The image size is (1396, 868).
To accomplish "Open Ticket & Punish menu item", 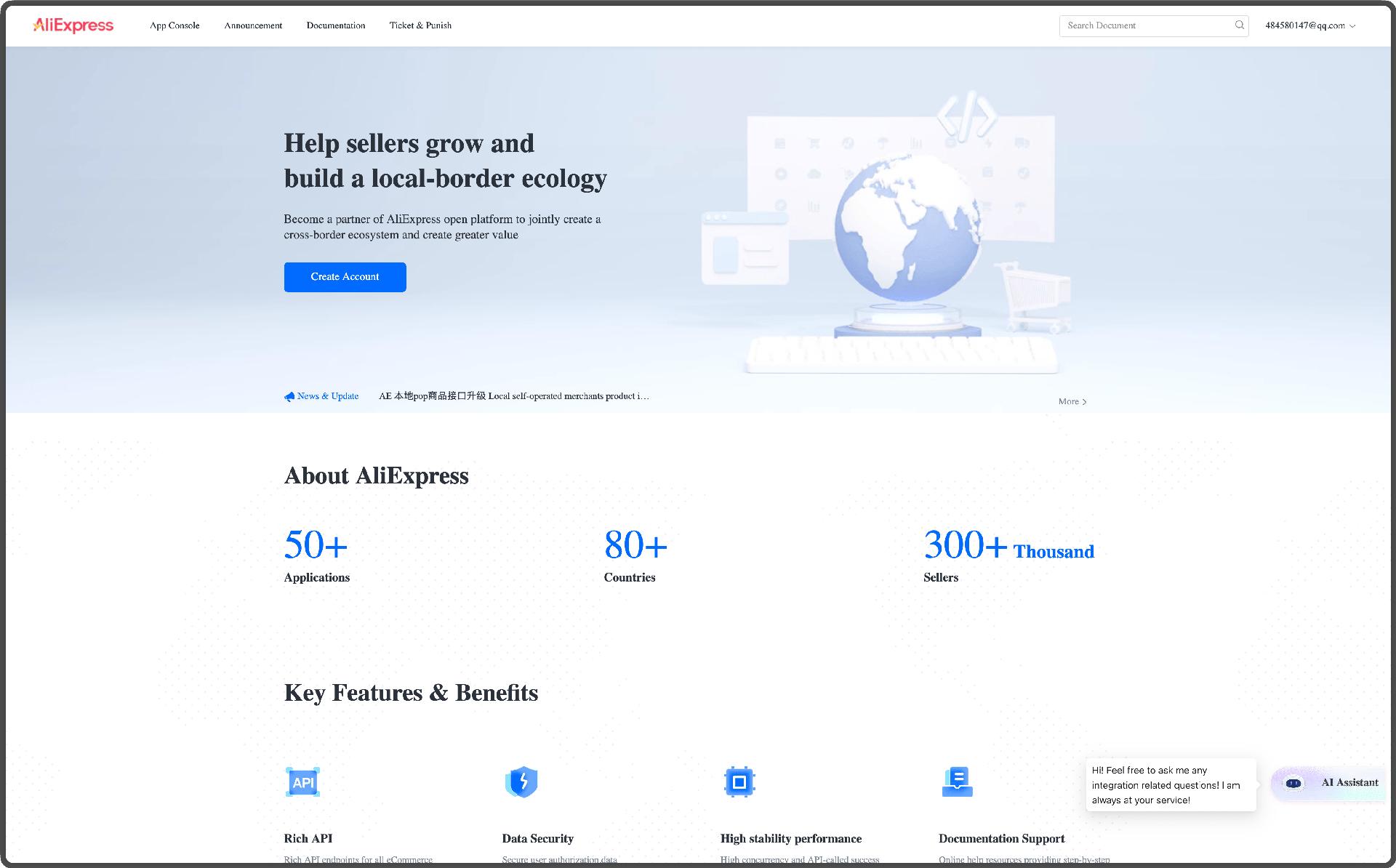I will point(420,25).
